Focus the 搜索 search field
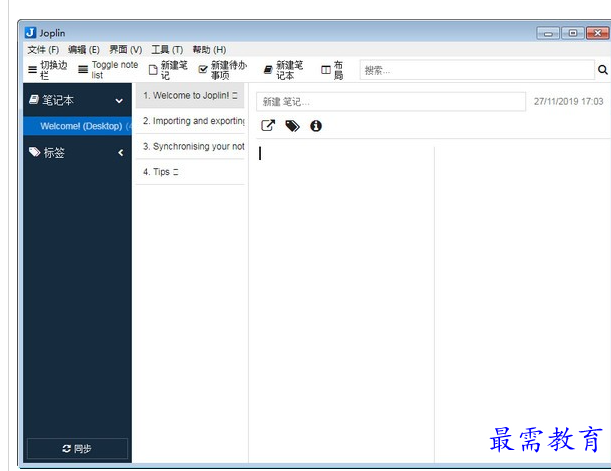The width and height of the screenshot is (611, 471). (x=477, y=70)
